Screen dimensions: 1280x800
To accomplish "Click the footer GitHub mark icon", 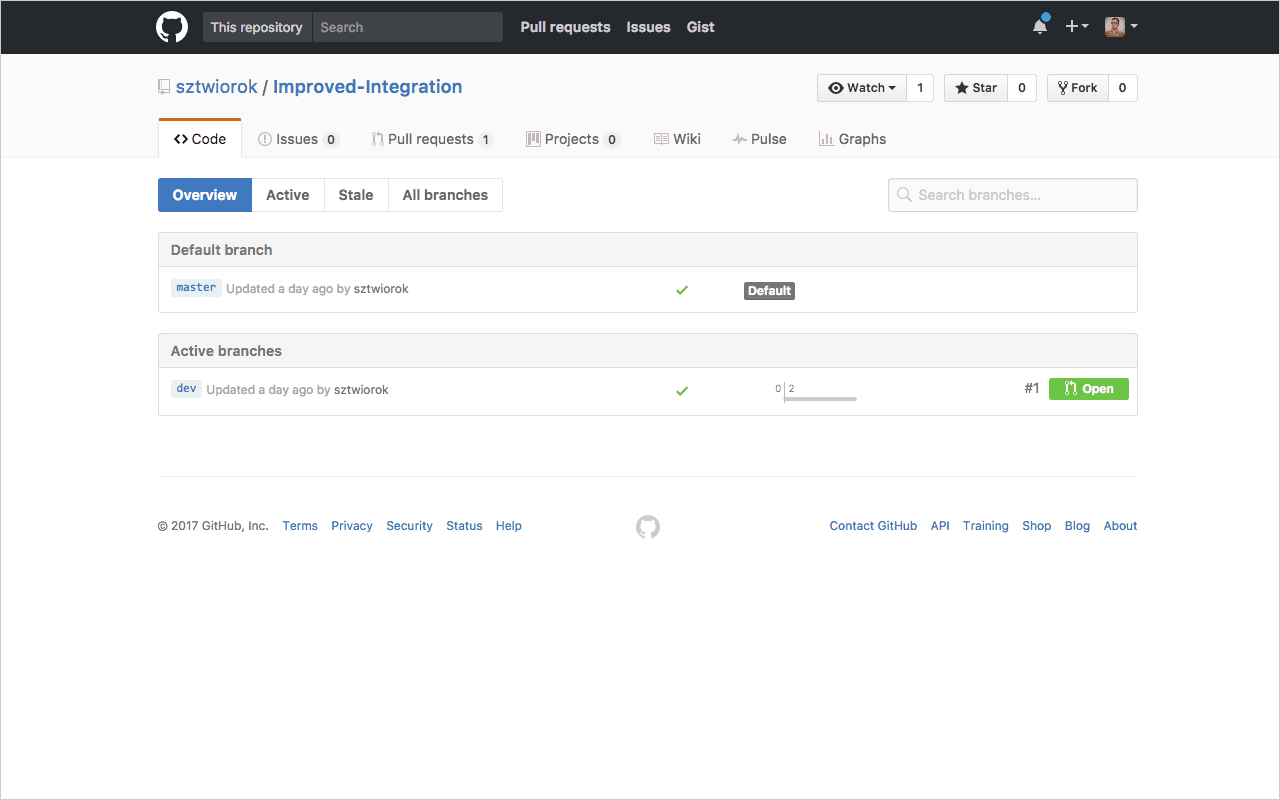I will 648,527.
